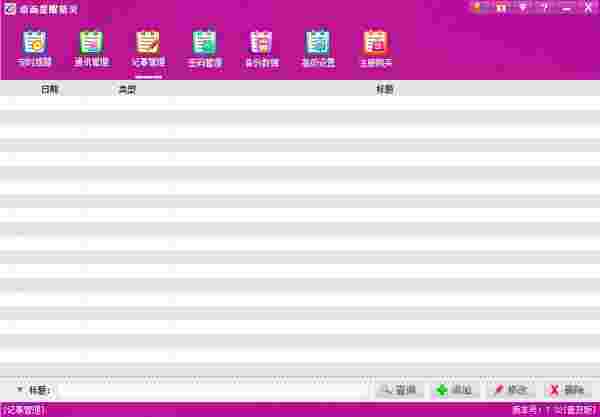Screen dimensions: 600x417
Task: Expand the search field dropdown arrow beside 标题
Action: pos(20,389)
